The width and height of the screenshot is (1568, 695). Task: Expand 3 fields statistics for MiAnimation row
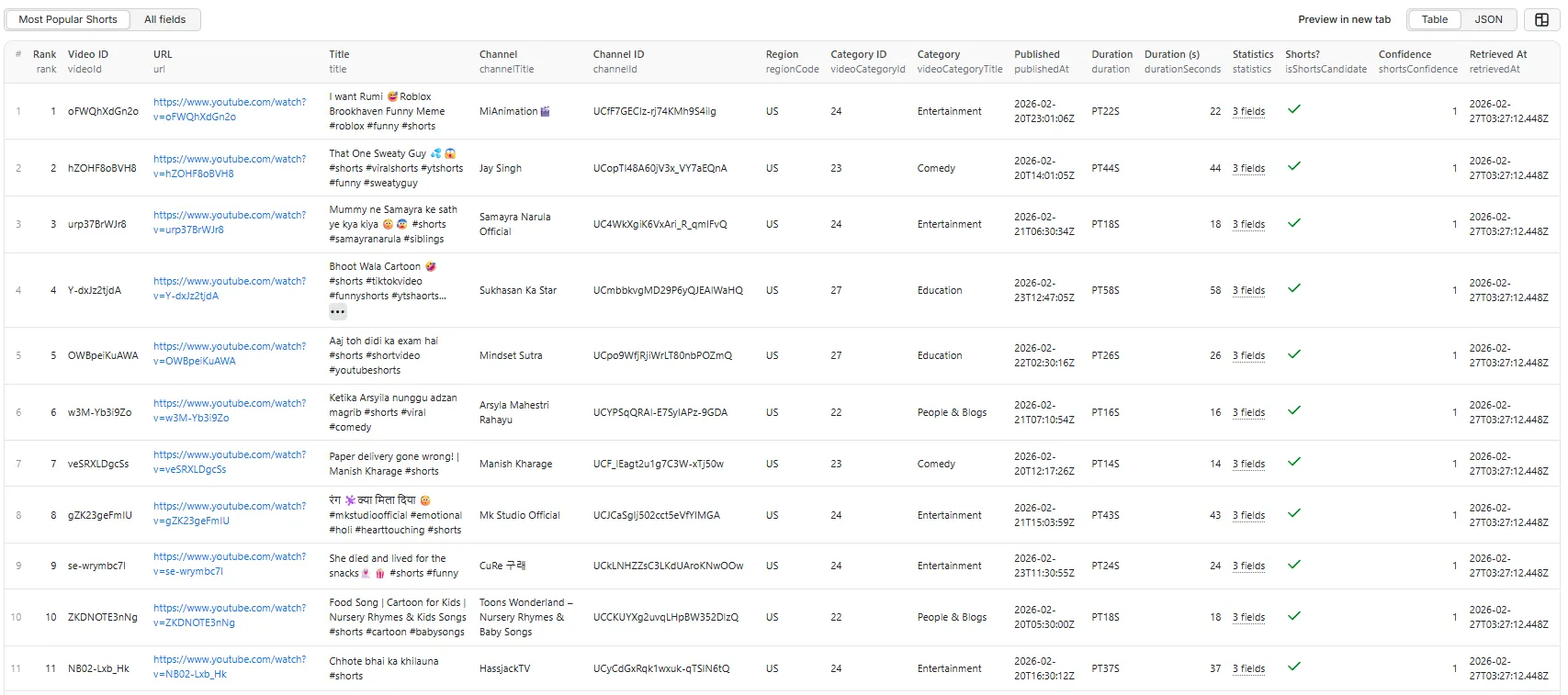tap(1248, 111)
